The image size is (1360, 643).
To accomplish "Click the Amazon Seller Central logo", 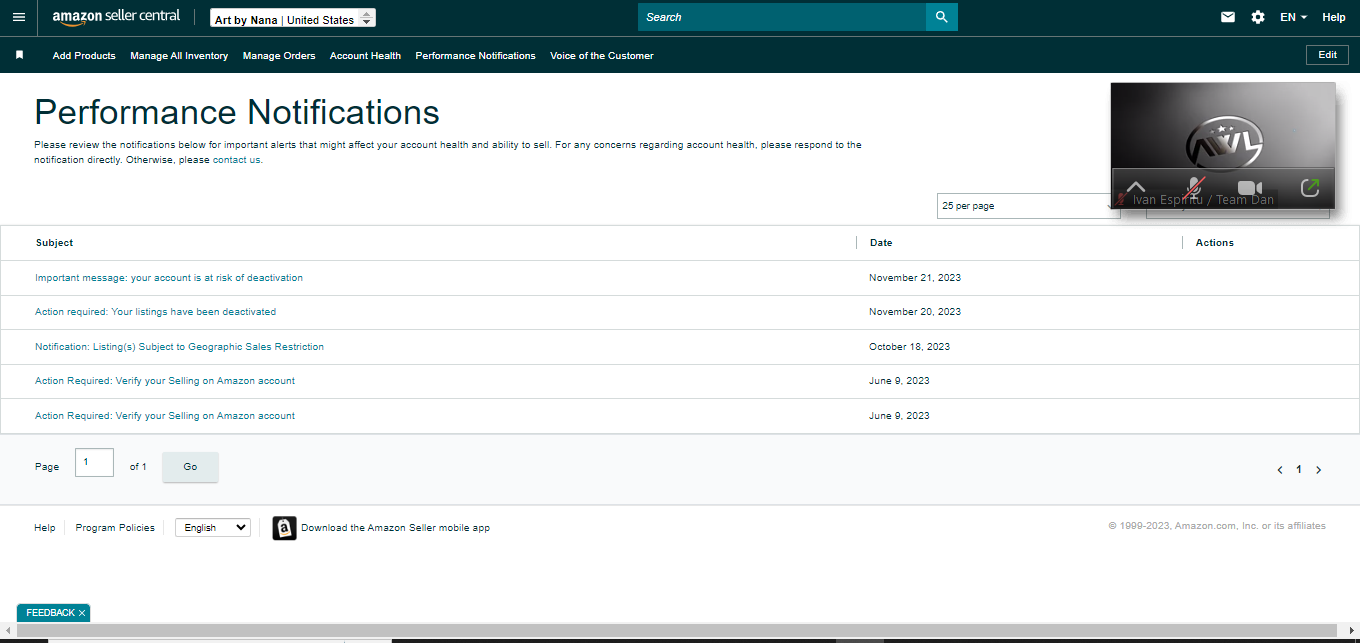I will (116, 17).
